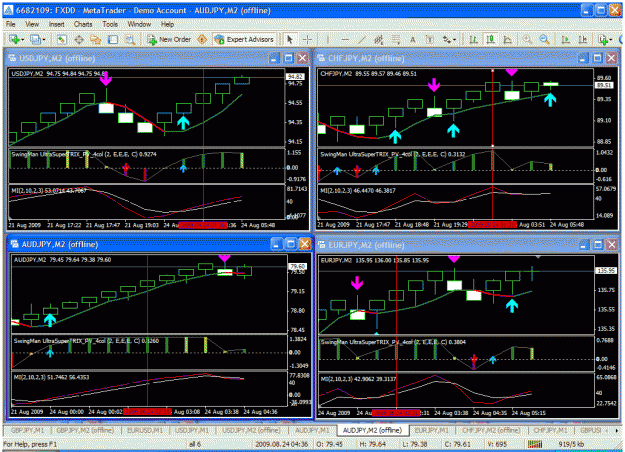625x452 pixels.
Task: Switch to the AUDJPY,M1 chart tab
Action: tap(312, 430)
